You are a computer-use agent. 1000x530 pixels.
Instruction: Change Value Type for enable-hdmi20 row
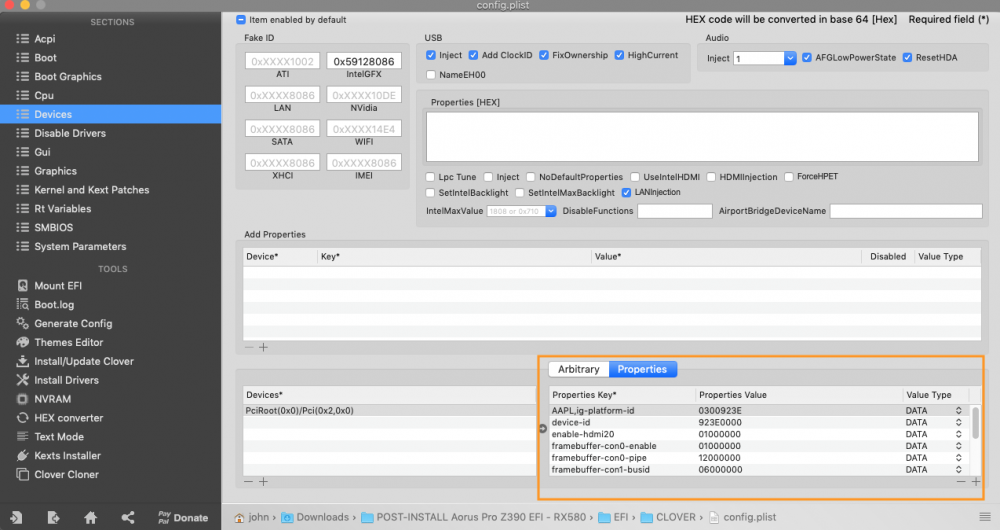pyautogui.click(x=959, y=434)
